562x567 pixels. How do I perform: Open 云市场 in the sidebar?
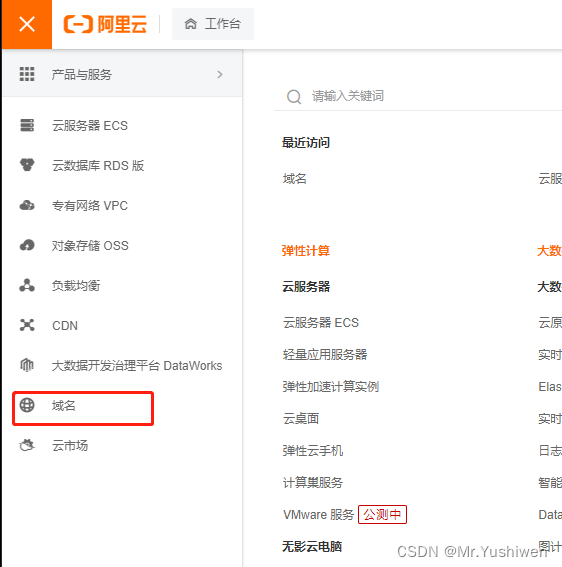[69, 446]
